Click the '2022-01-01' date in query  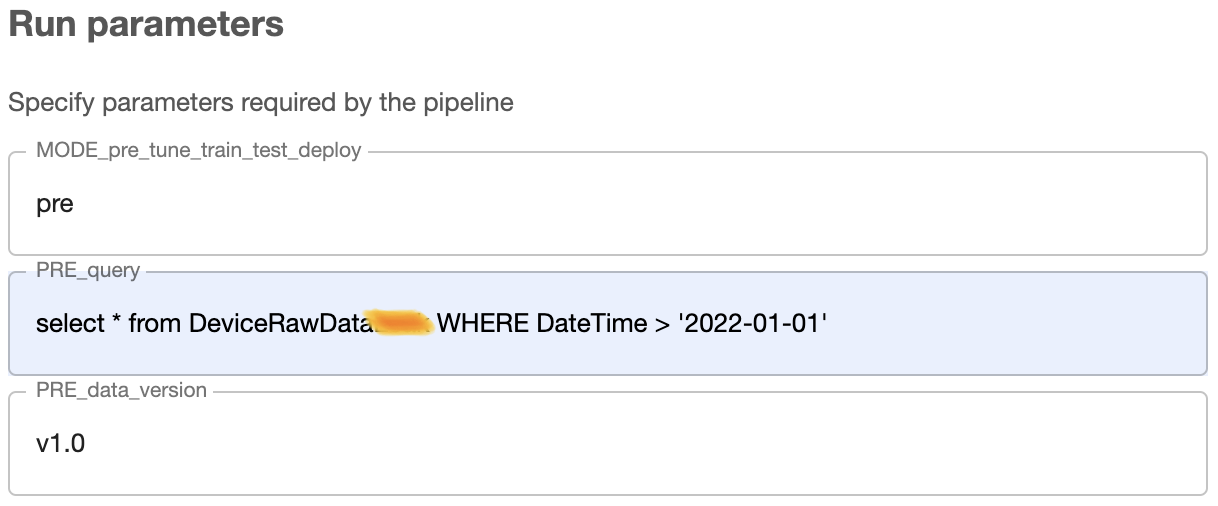(x=754, y=324)
